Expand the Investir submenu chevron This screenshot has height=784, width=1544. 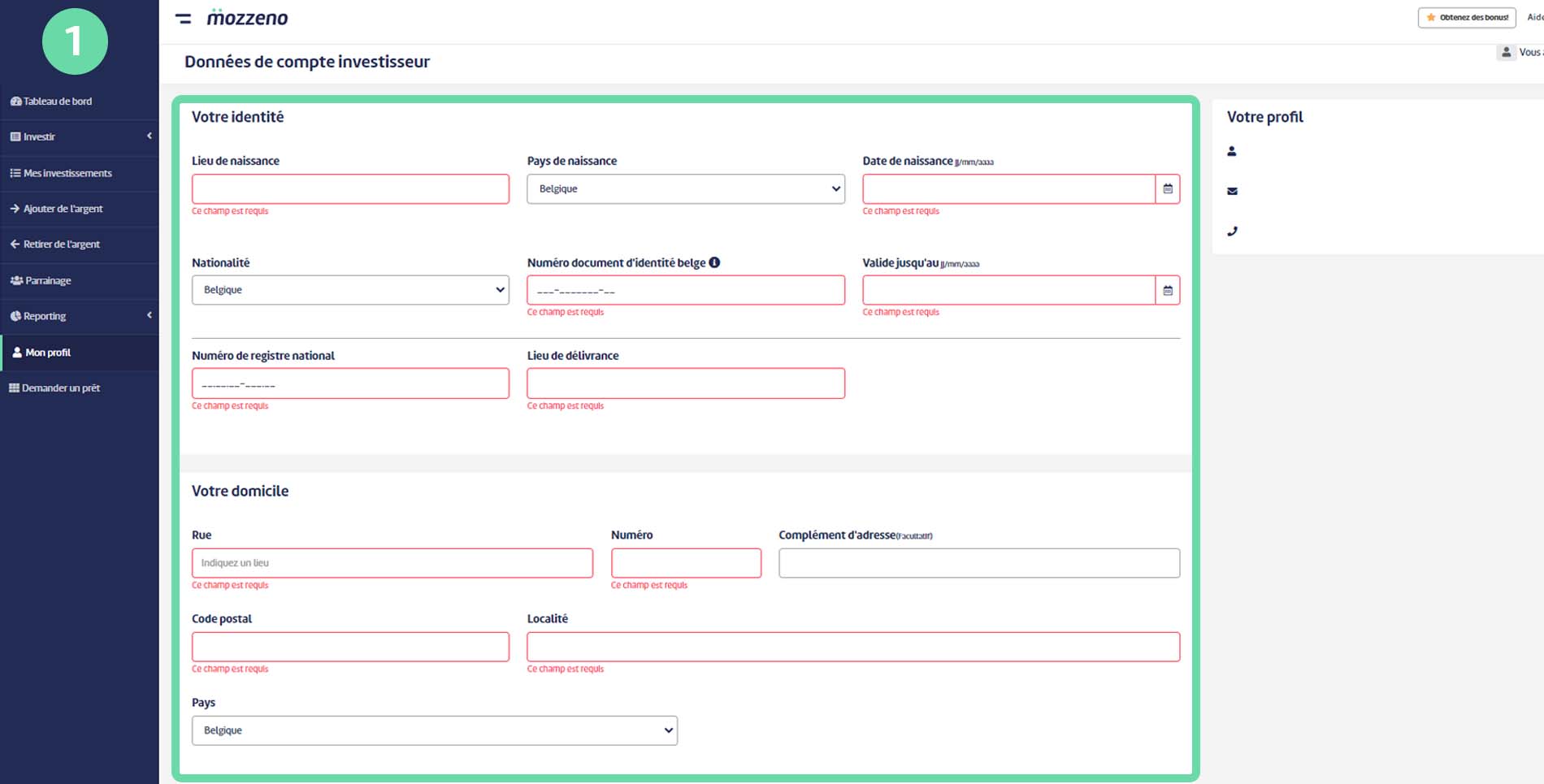[150, 136]
